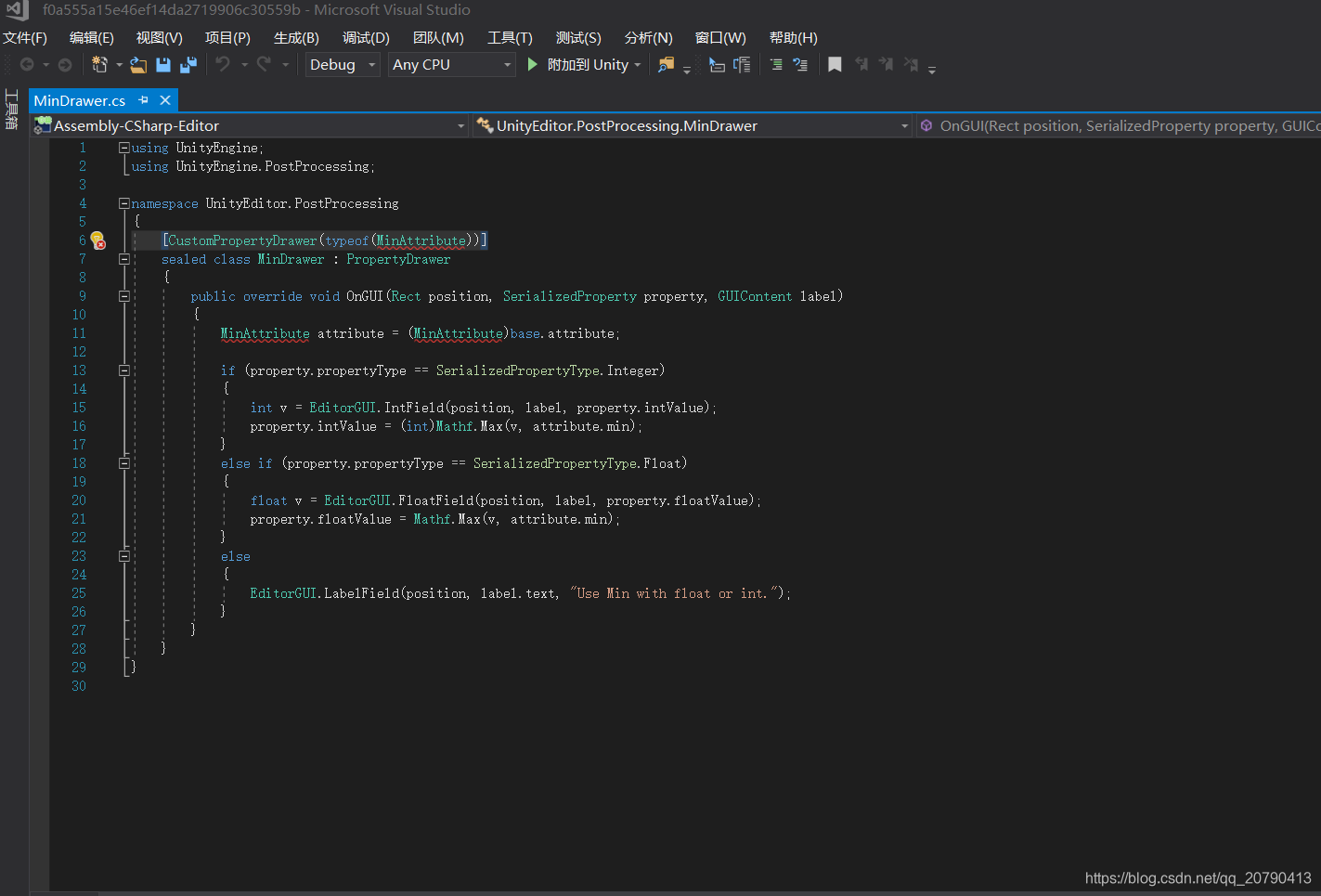Open the 帮助(H) menu
The image size is (1321, 896).
pyautogui.click(x=794, y=38)
